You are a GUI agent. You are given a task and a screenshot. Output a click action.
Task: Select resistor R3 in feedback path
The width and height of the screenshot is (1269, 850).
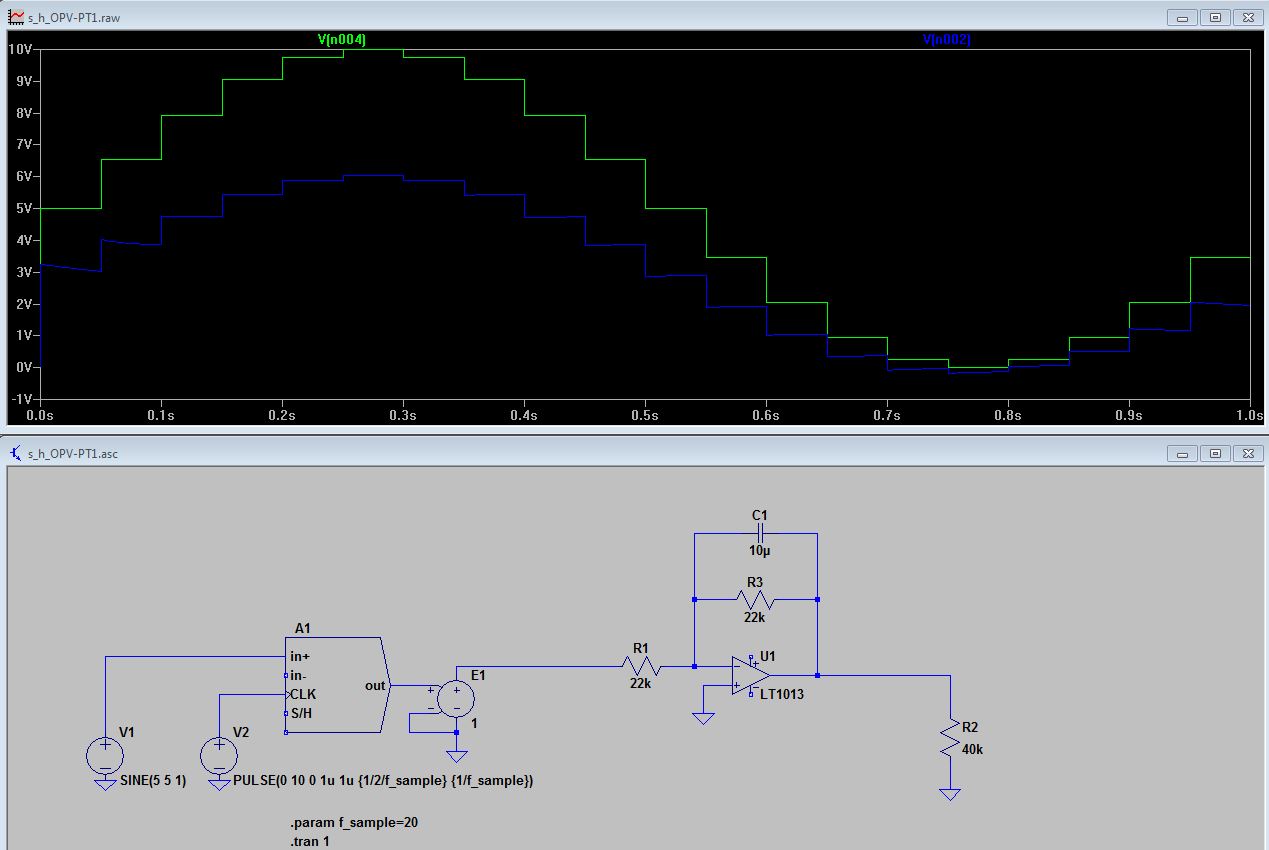point(755,599)
